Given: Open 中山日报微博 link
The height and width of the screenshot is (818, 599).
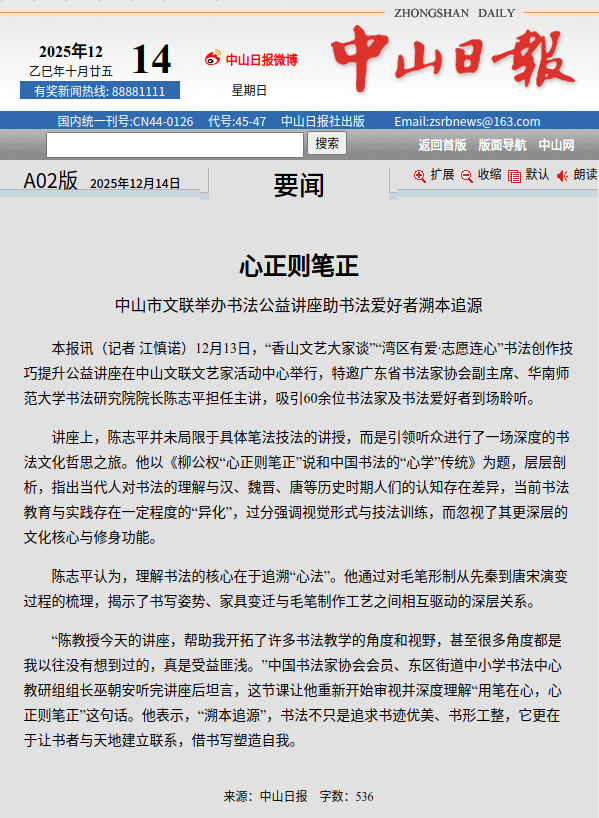Looking at the screenshot, I should pyautogui.click(x=261, y=59).
